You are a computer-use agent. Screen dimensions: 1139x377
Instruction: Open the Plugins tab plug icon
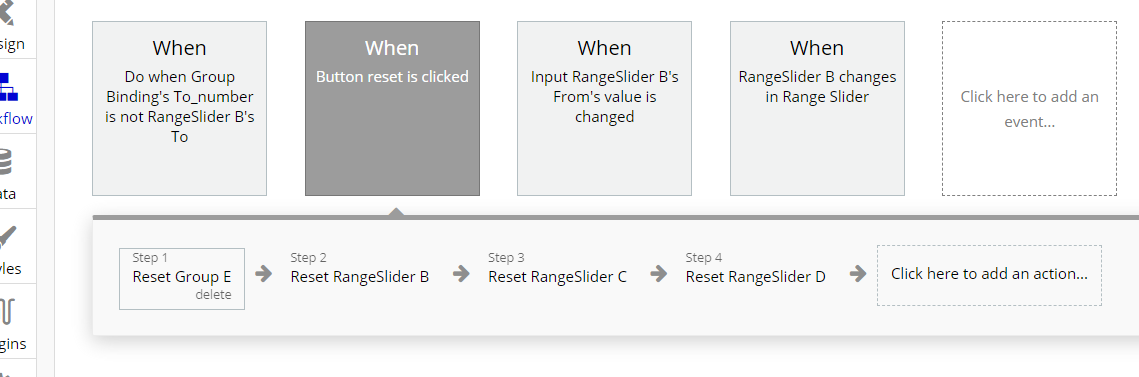click(x=7, y=313)
